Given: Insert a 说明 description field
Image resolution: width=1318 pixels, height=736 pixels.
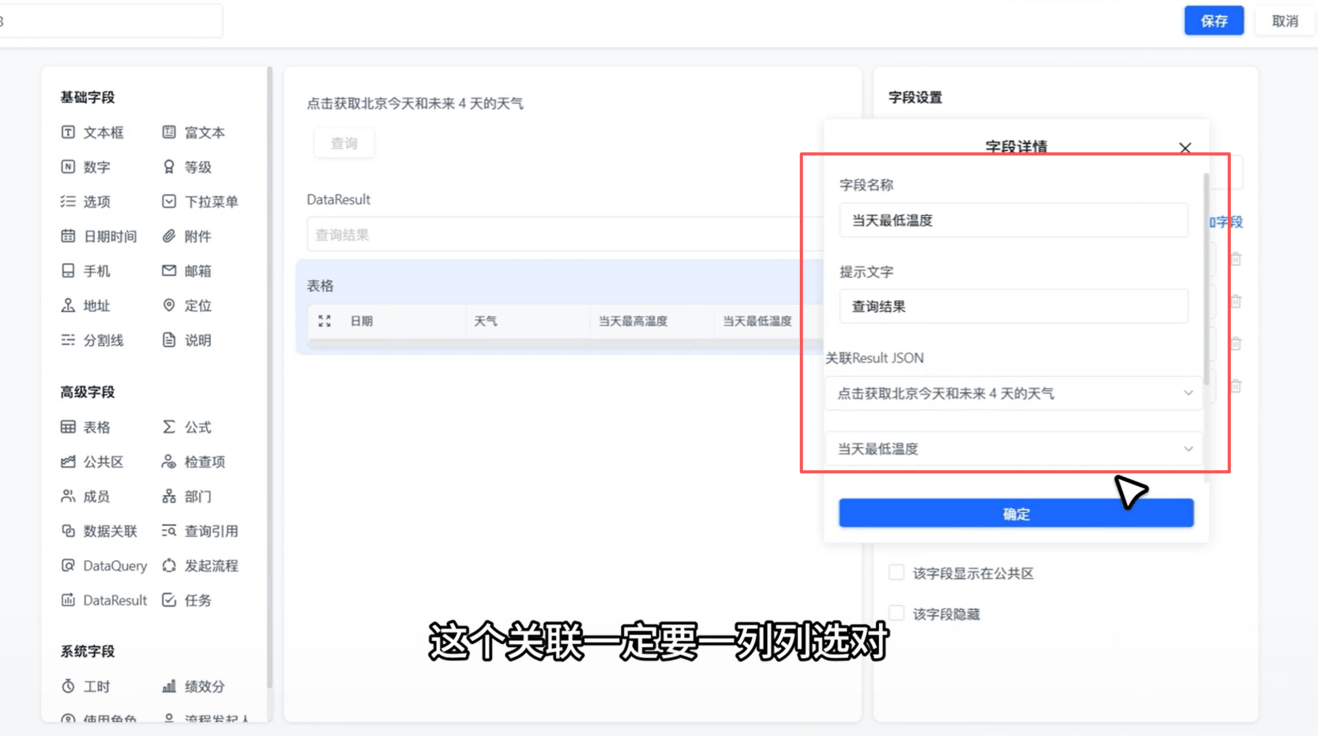Looking at the screenshot, I should point(186,340).
